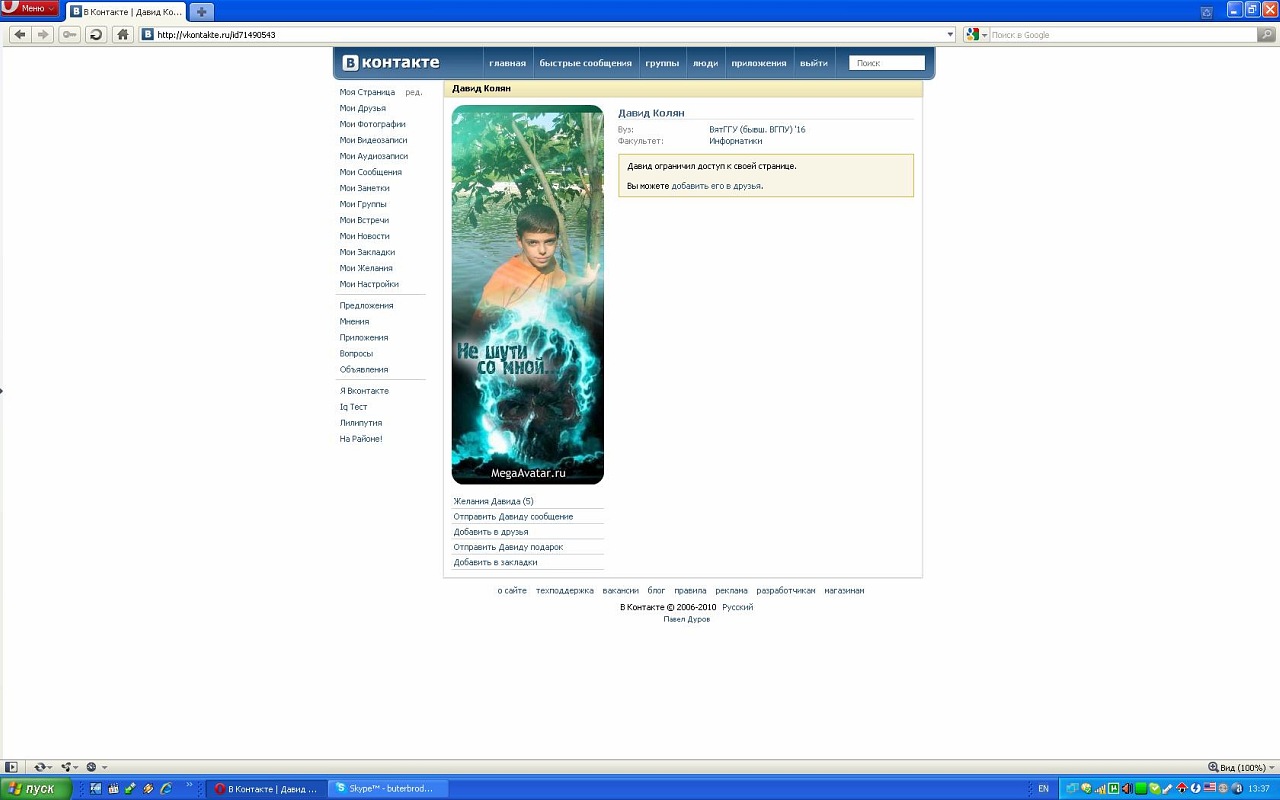Click the search magnifier button in Google field
1280x800 pixels.
1266,35
